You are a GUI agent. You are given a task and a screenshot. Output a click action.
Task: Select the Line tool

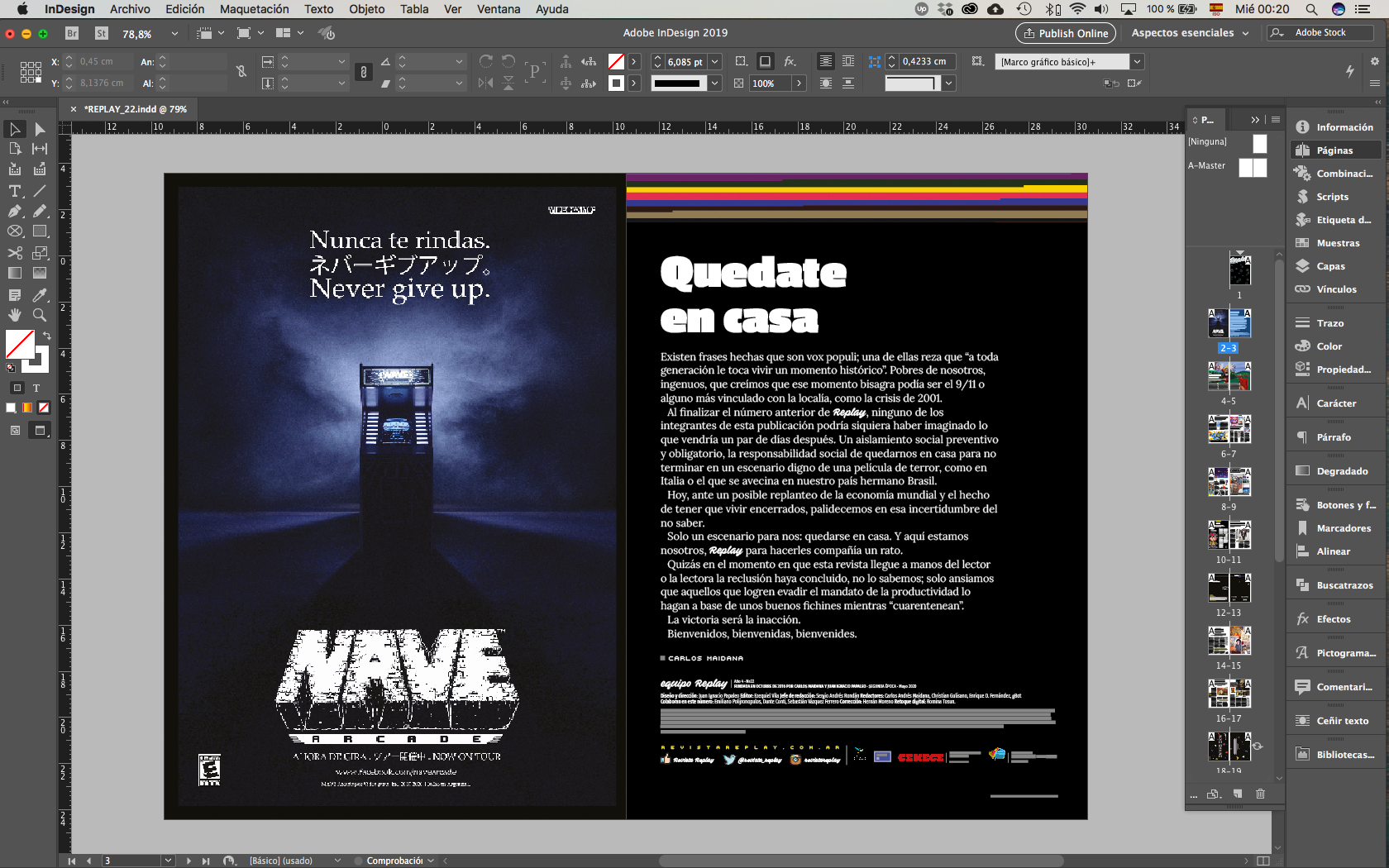(x=40, y=191)
